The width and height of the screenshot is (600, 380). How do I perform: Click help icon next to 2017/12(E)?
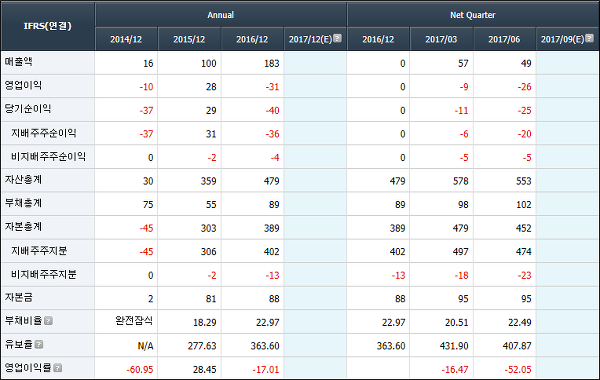337,38
